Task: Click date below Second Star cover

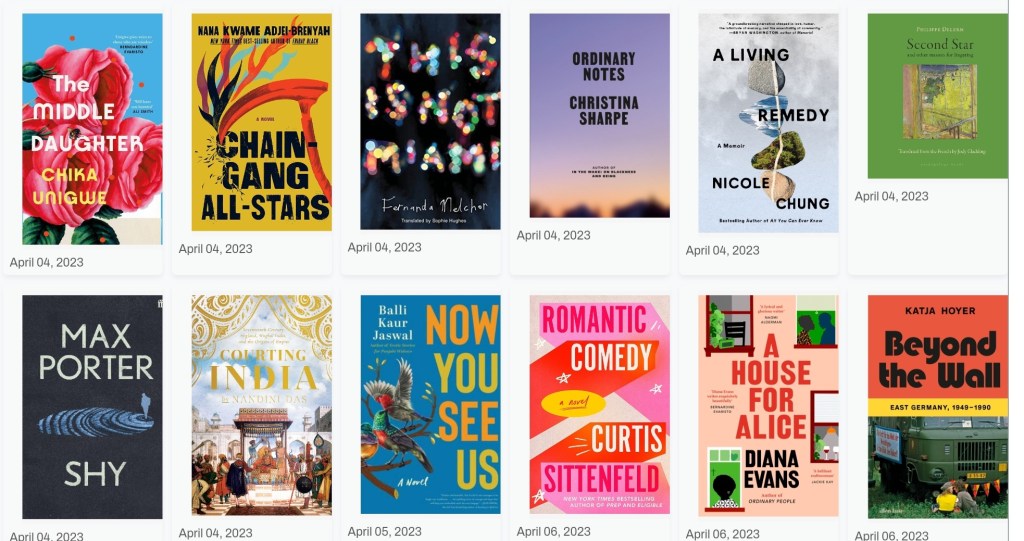Action: (892, 196)
